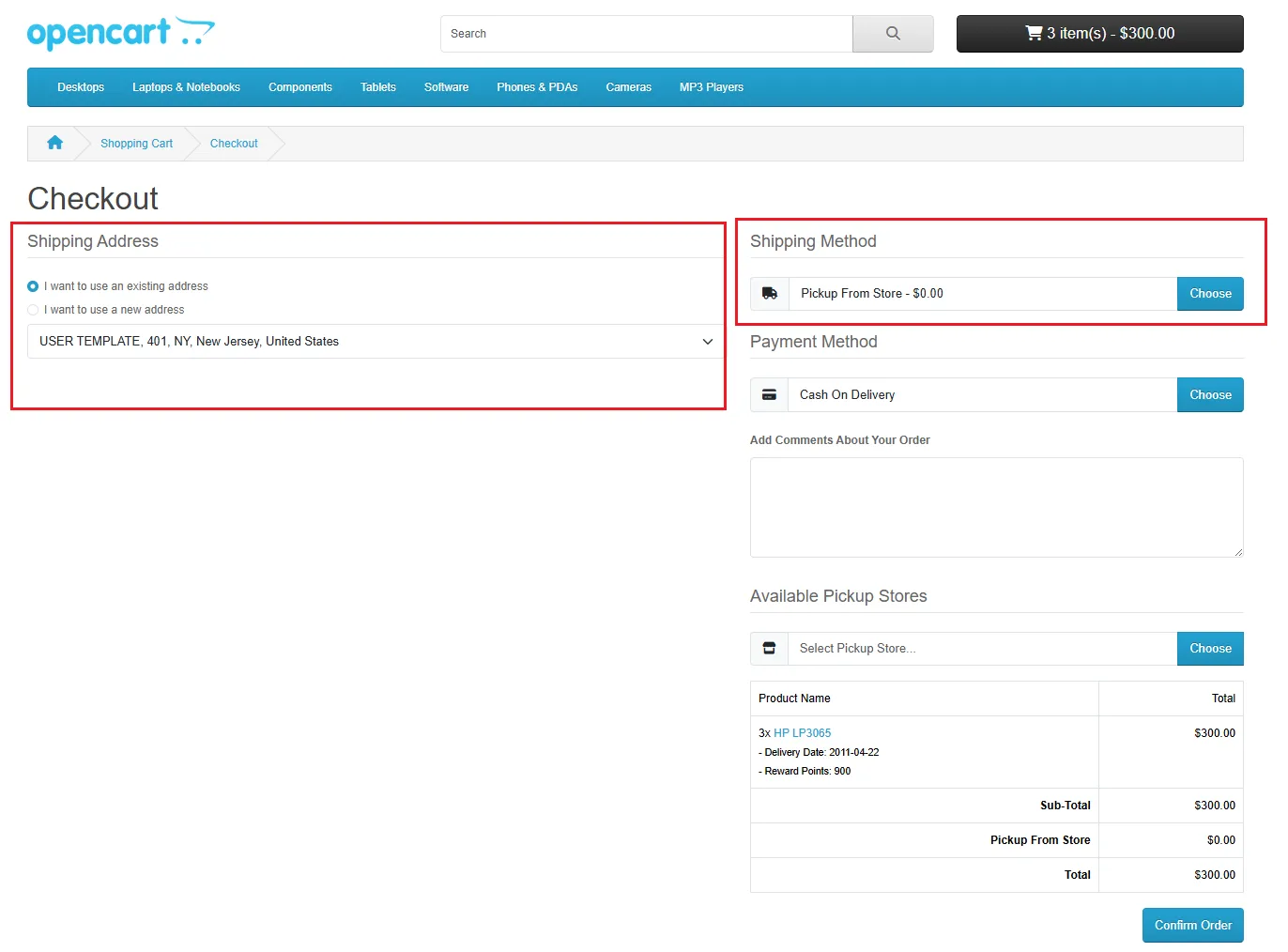Choose a shipping method

1210,294
